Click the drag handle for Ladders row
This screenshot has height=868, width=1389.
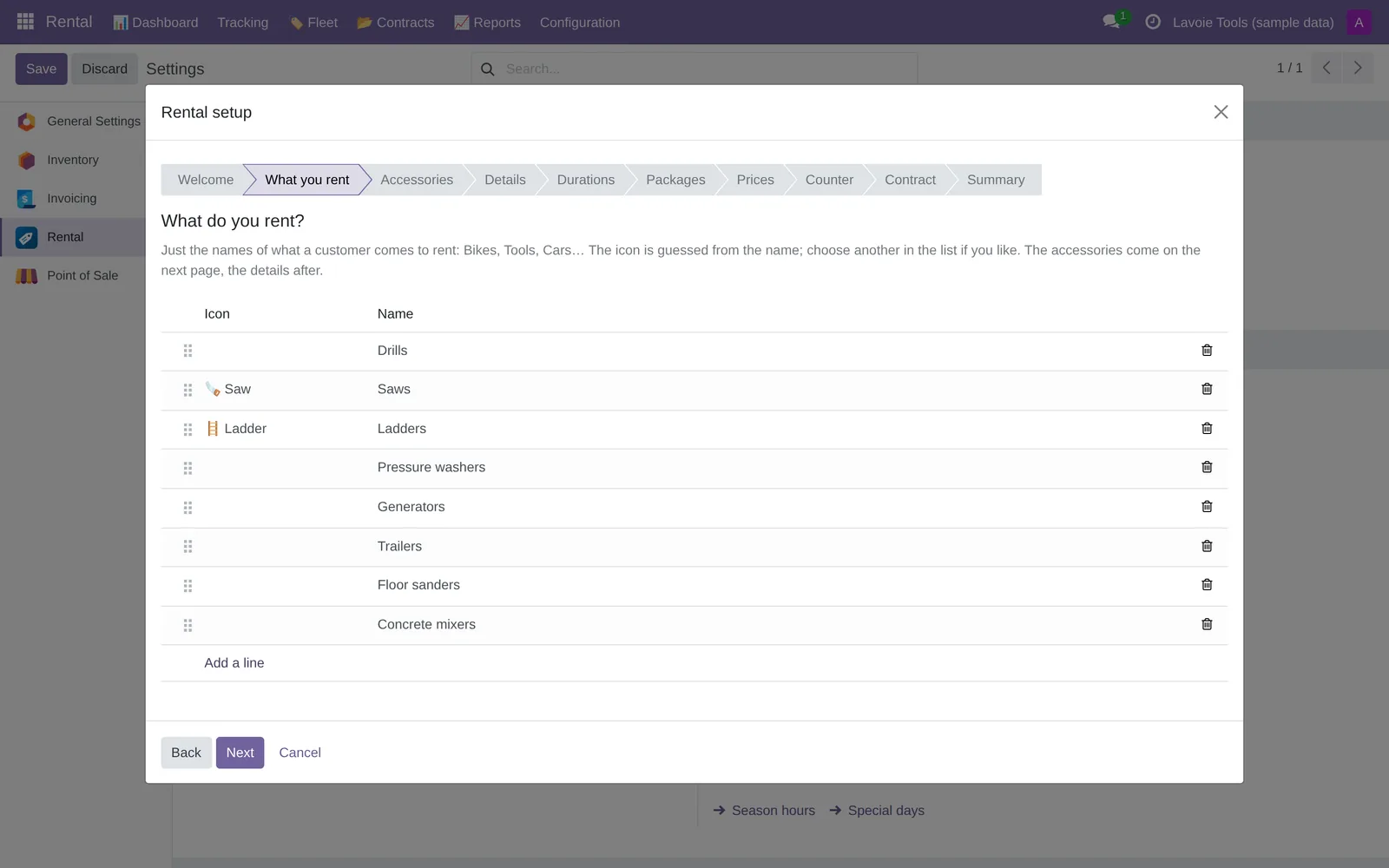tap(188, 430)
